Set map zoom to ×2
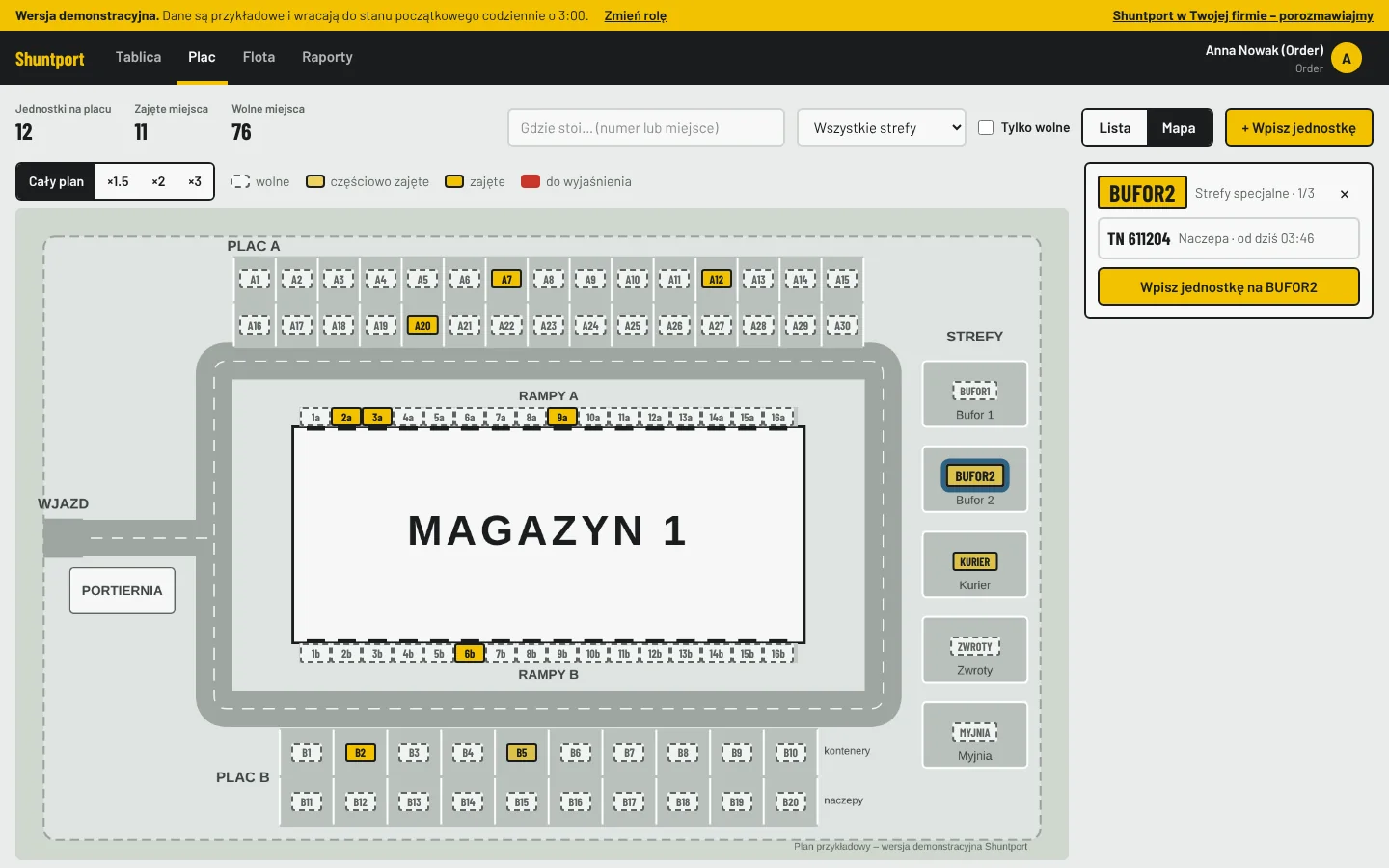Screen dimensions: 1389x868 [x=158, y=181]
